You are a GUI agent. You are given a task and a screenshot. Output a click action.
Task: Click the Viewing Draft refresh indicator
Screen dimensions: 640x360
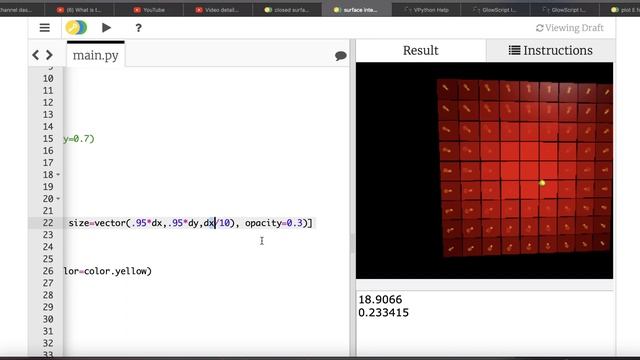pyautogui.click(x=569, y=28)
